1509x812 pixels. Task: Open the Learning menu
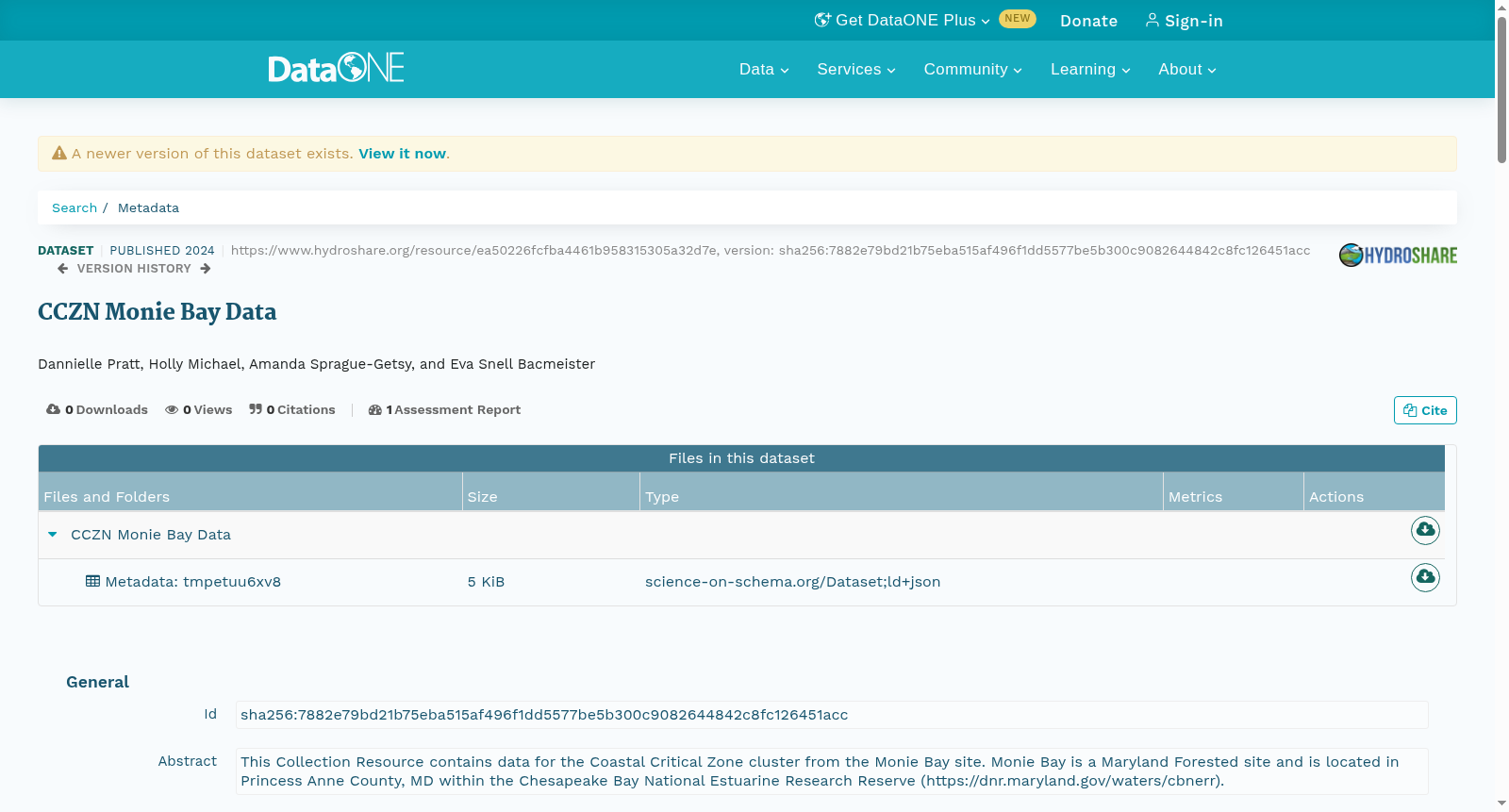[1090, 69]
